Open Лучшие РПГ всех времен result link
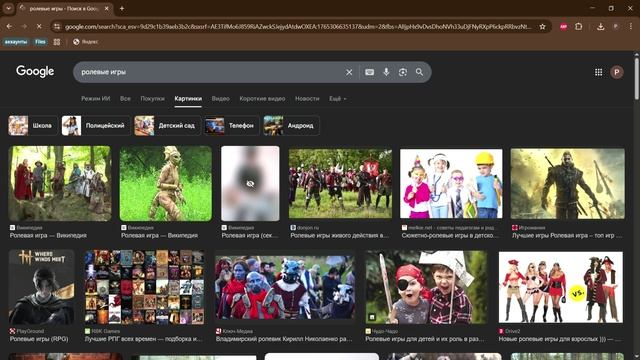The width and height of the screenshot is (640, 360). (143, 339)
